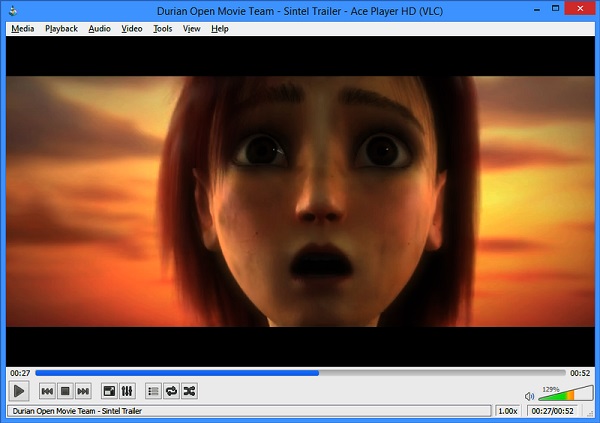Show the playlist view
This screenshot has width=600, height=423.
[x=153, y=391]
